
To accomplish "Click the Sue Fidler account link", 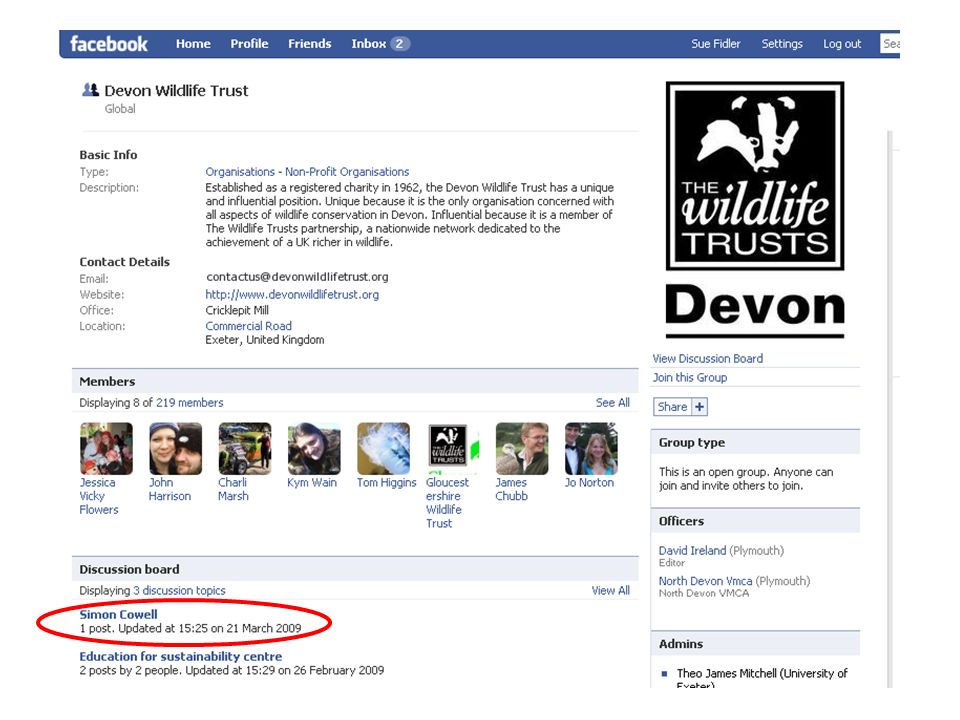I will coord(716,43).
